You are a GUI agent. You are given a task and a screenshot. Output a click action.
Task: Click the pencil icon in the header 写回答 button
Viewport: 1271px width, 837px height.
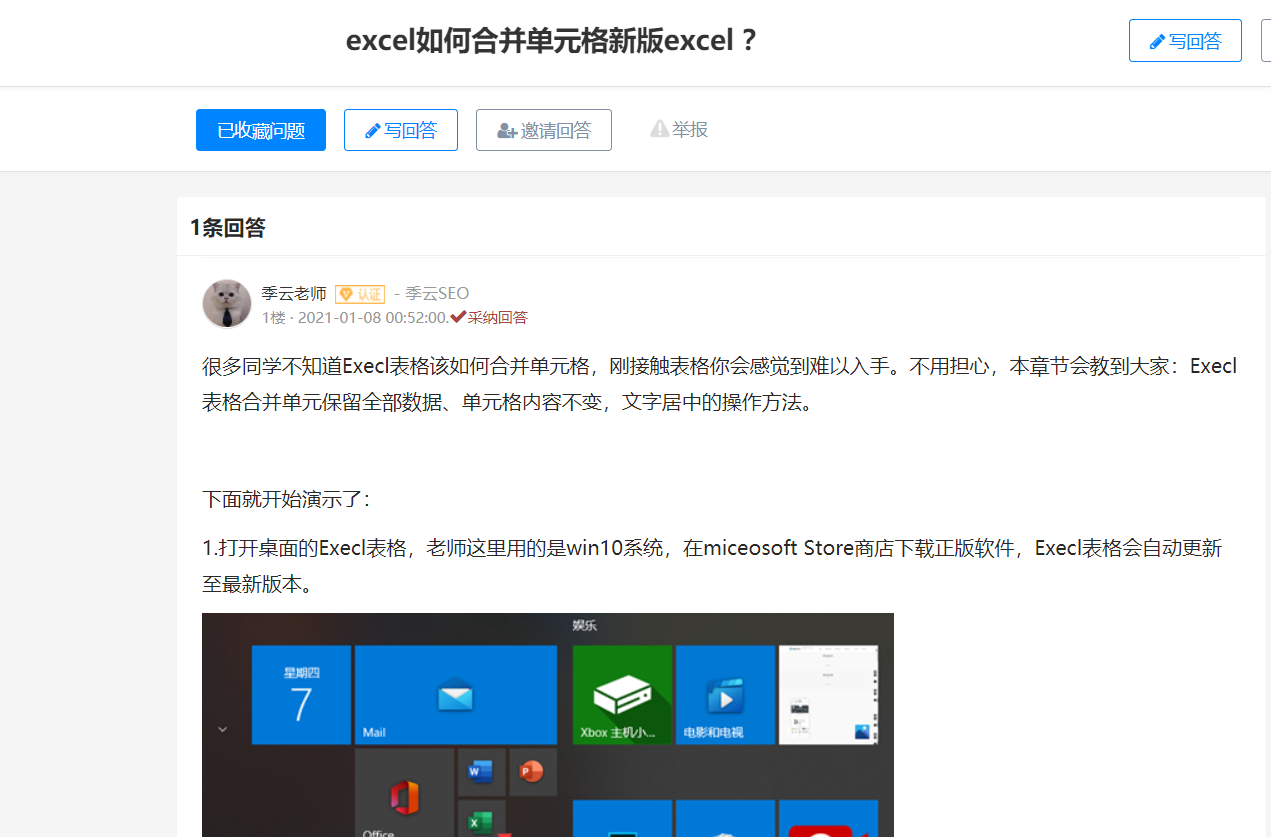pos(1157,42)
